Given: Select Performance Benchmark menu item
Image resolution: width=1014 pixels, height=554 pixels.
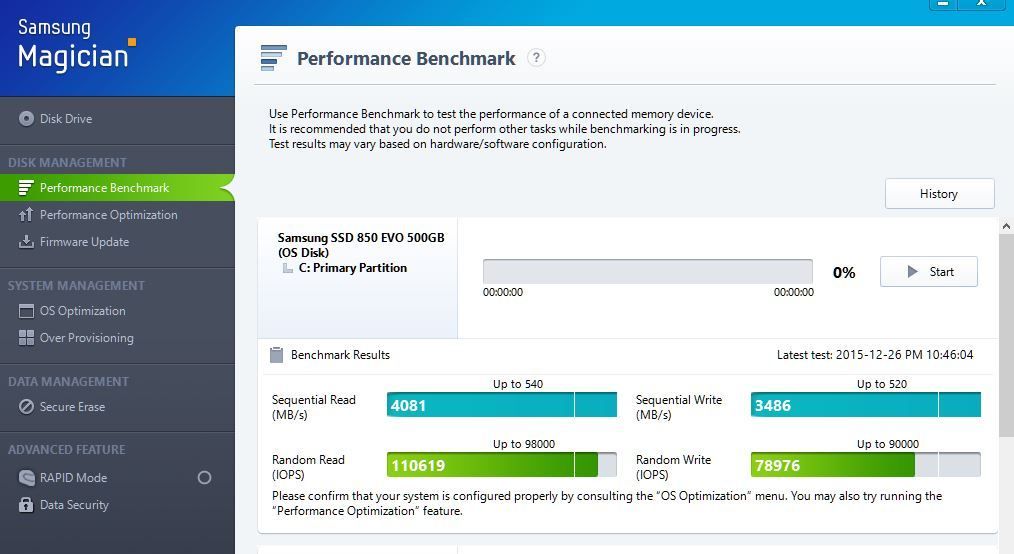Looking at the screenshot, I should (x=117, y=187).
